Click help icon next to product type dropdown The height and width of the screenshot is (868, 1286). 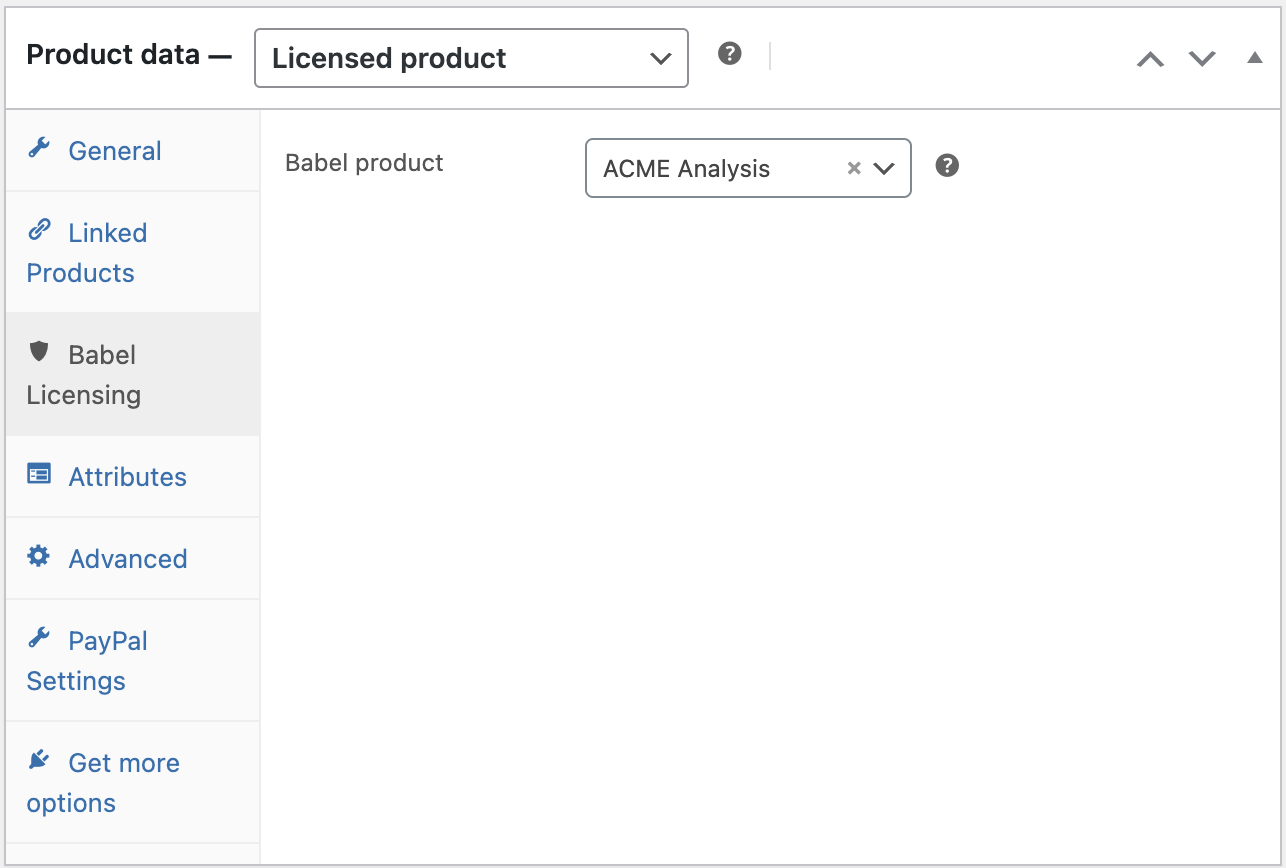[x=730, y=54]
